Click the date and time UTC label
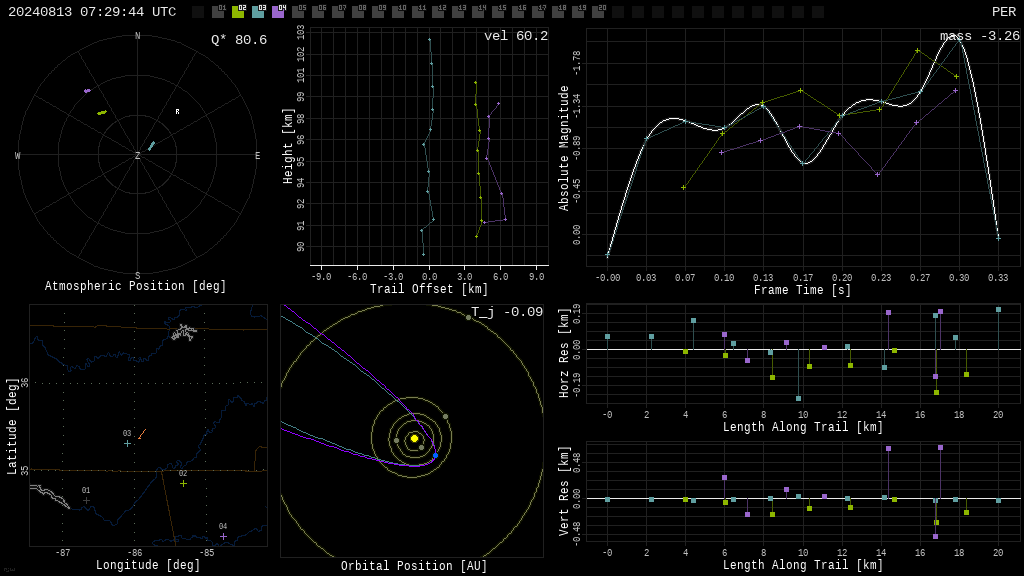 tap(92, 12)
